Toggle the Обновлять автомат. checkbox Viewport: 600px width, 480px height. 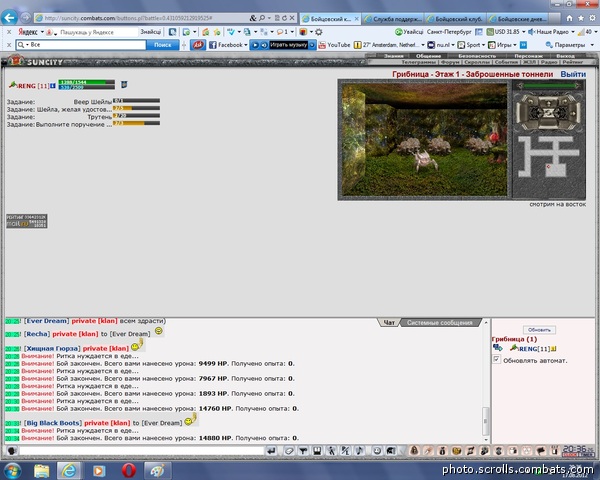click(x=496, y=359)
